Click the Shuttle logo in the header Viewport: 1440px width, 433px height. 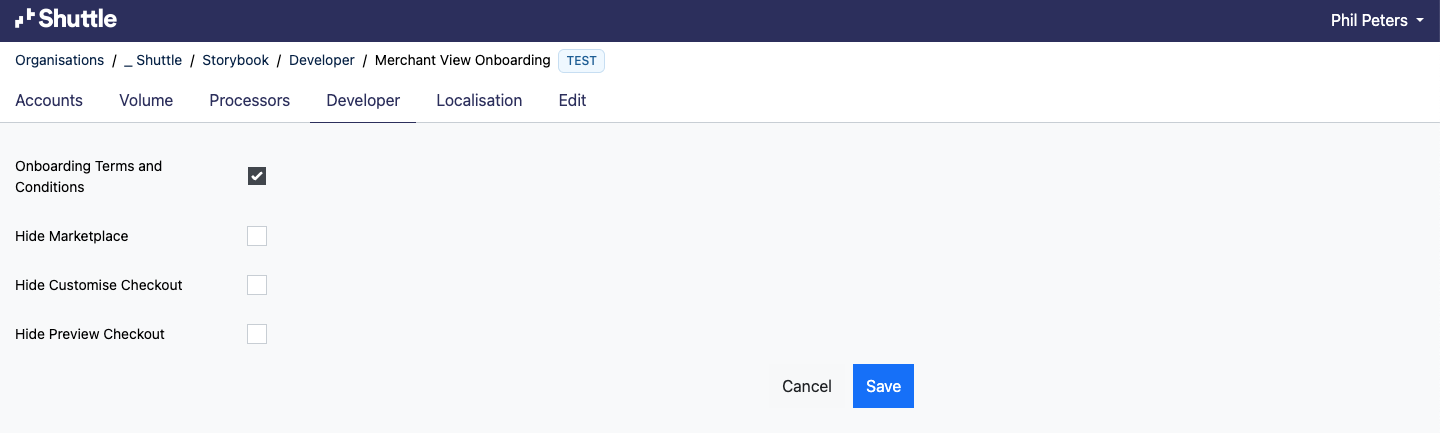coord(66,19)
